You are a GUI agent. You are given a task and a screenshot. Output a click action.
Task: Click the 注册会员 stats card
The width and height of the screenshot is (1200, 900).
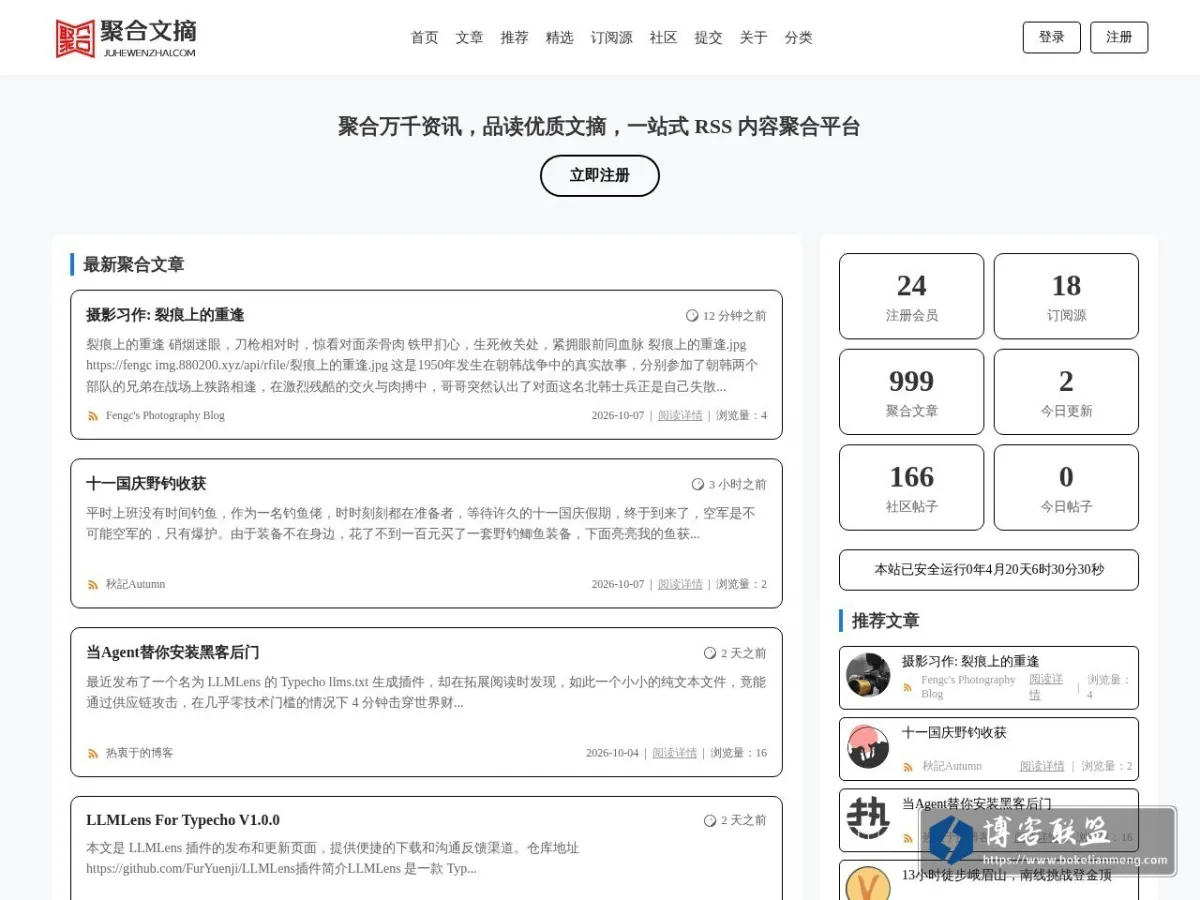[911, 296]
